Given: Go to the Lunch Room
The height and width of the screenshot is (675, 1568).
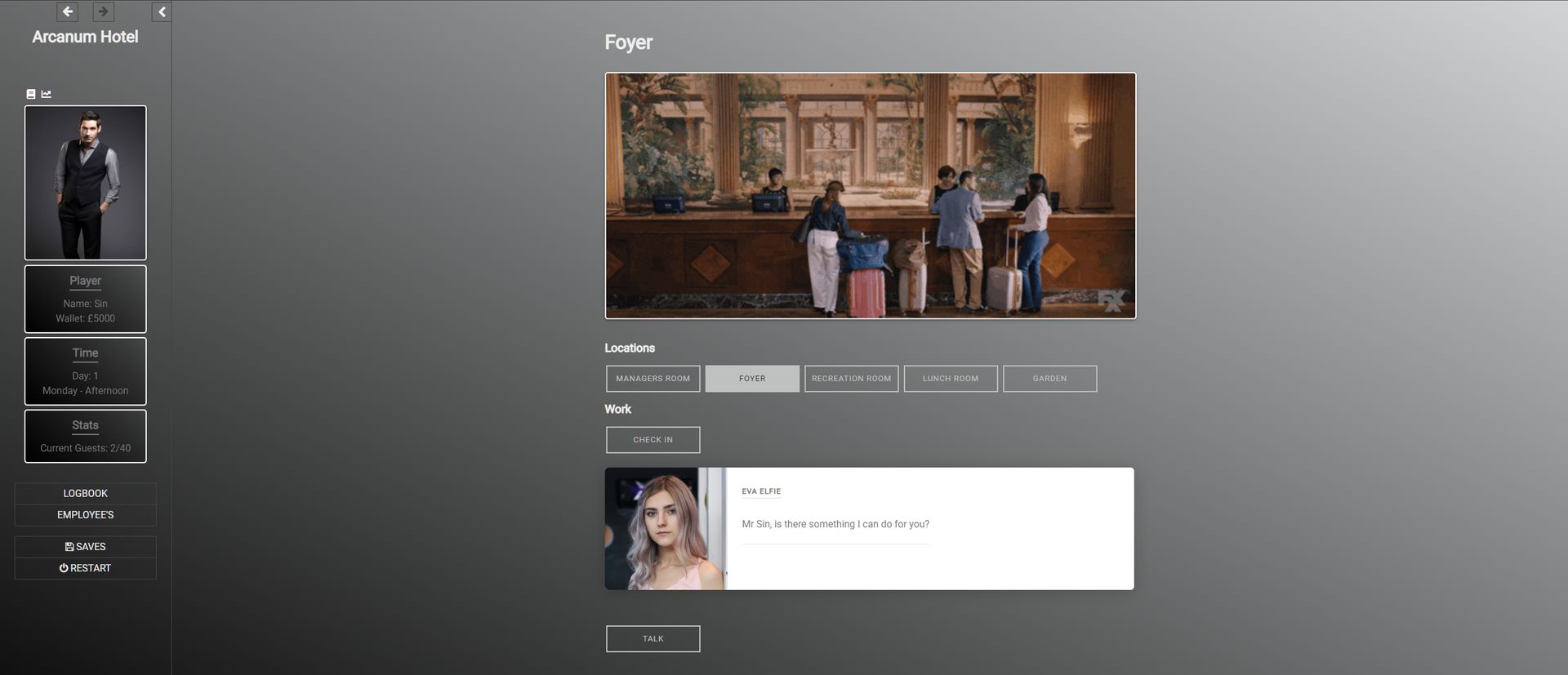Looking at the screenshot, I should [951, 379].
